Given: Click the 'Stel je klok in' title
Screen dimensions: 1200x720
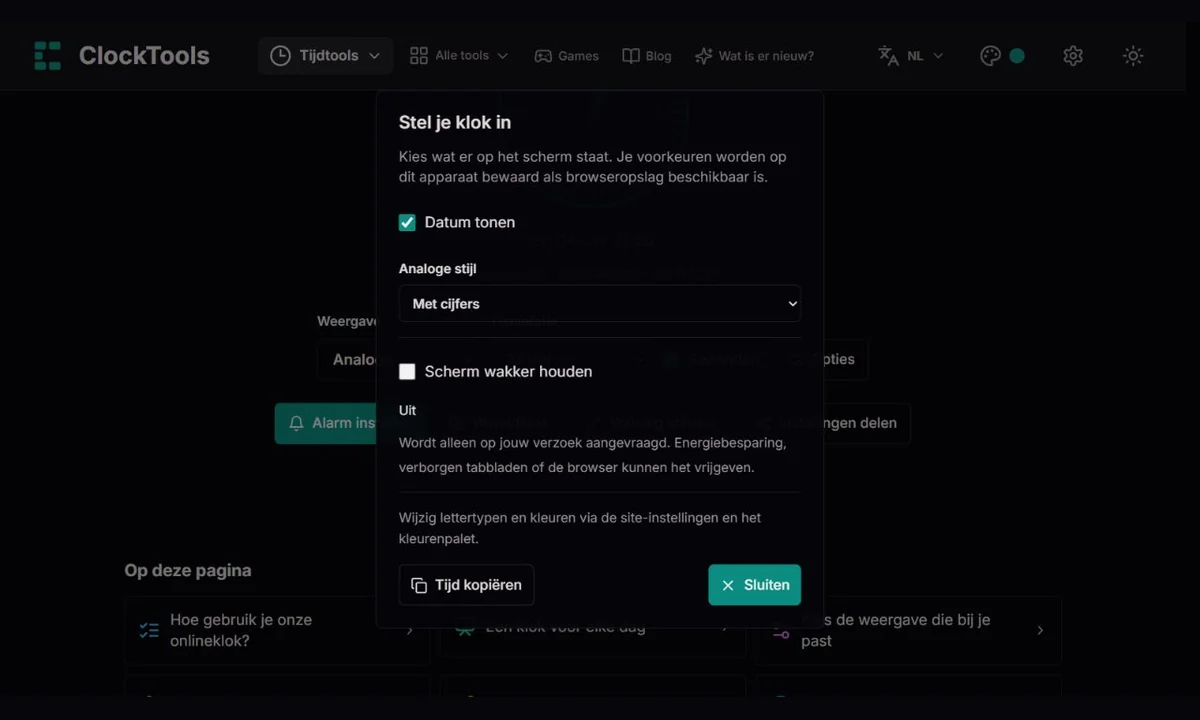Looking at the screenshot, I should (455, 122).
